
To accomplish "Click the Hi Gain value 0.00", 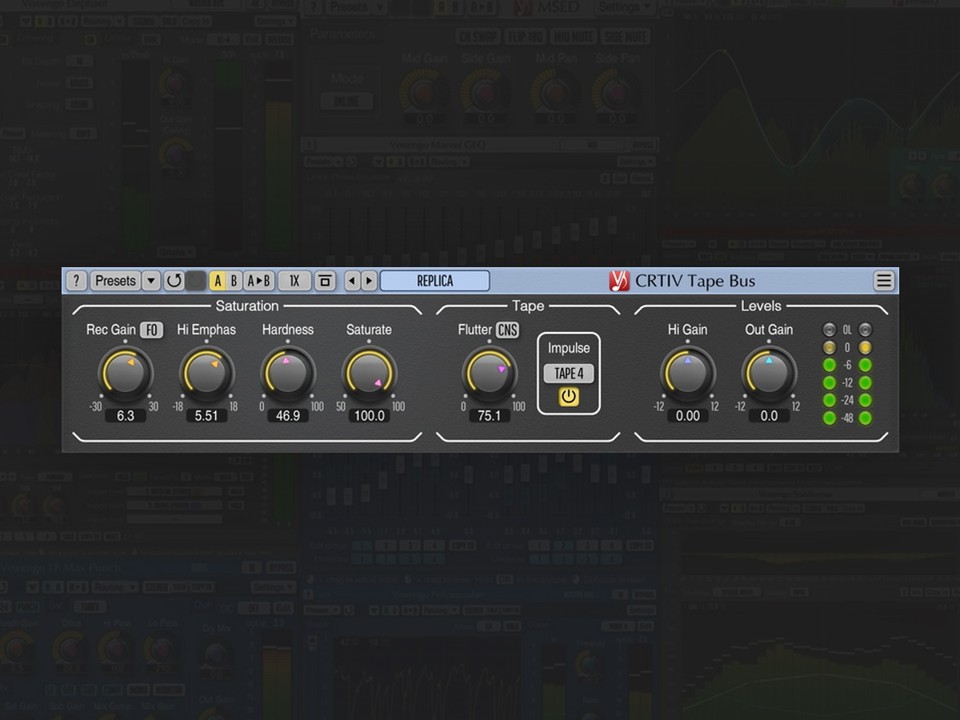I will 688,416.
